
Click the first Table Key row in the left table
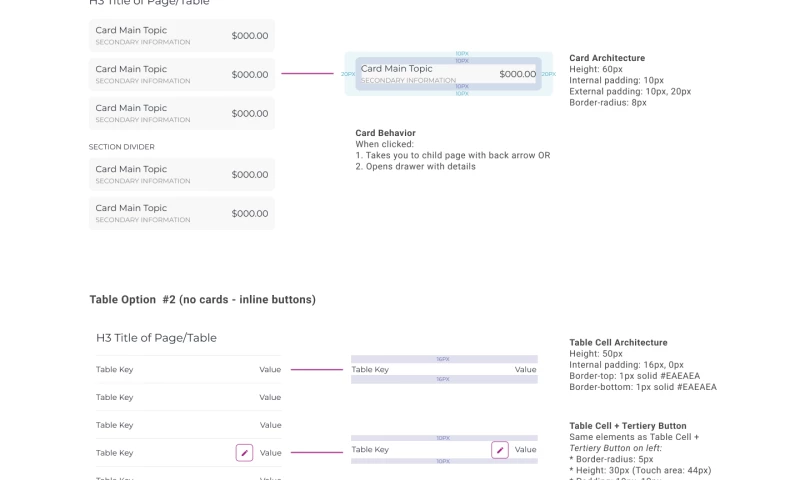coord(188,370)
